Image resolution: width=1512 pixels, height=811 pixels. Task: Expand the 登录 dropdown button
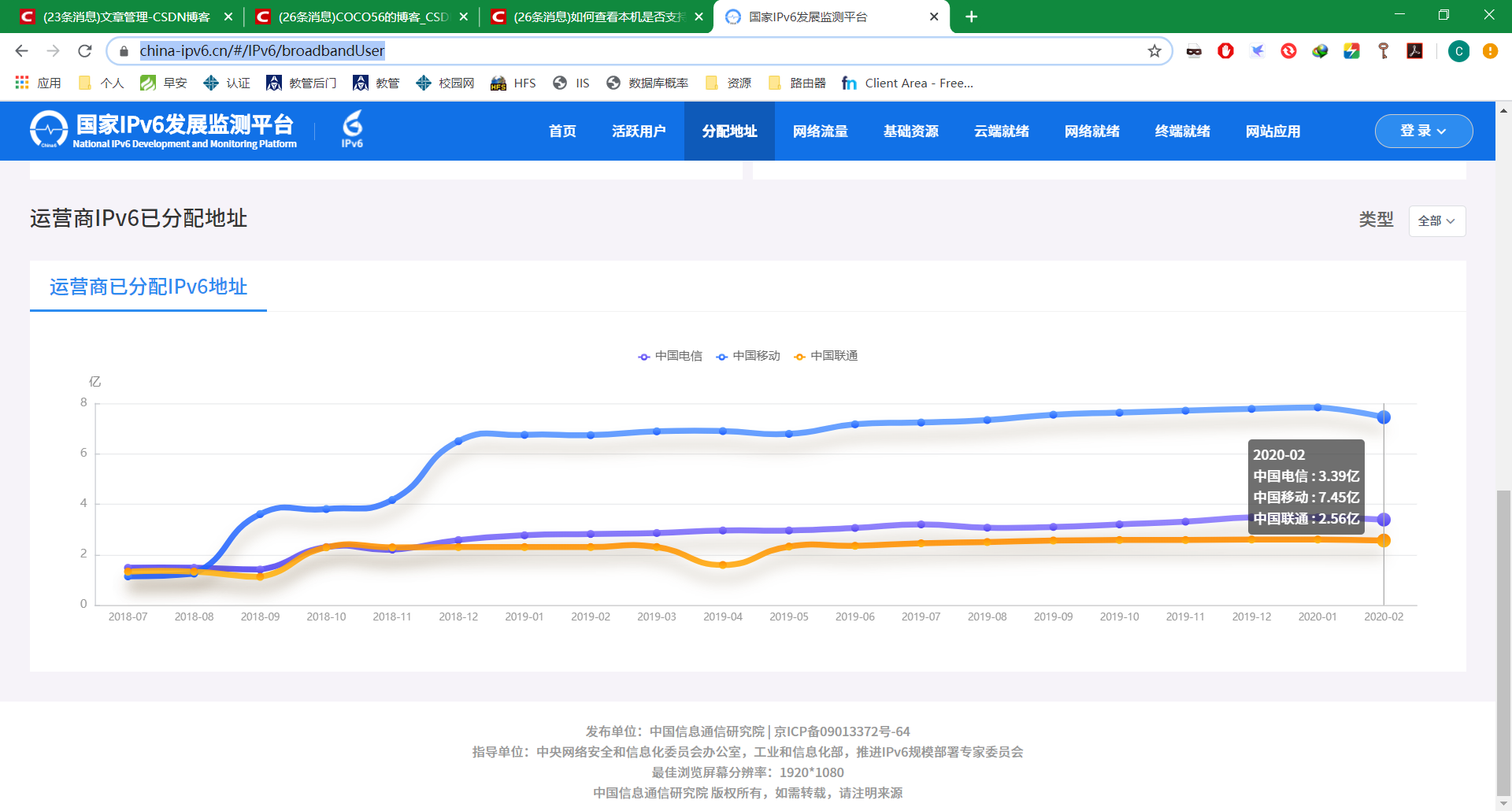(1424, 131)
